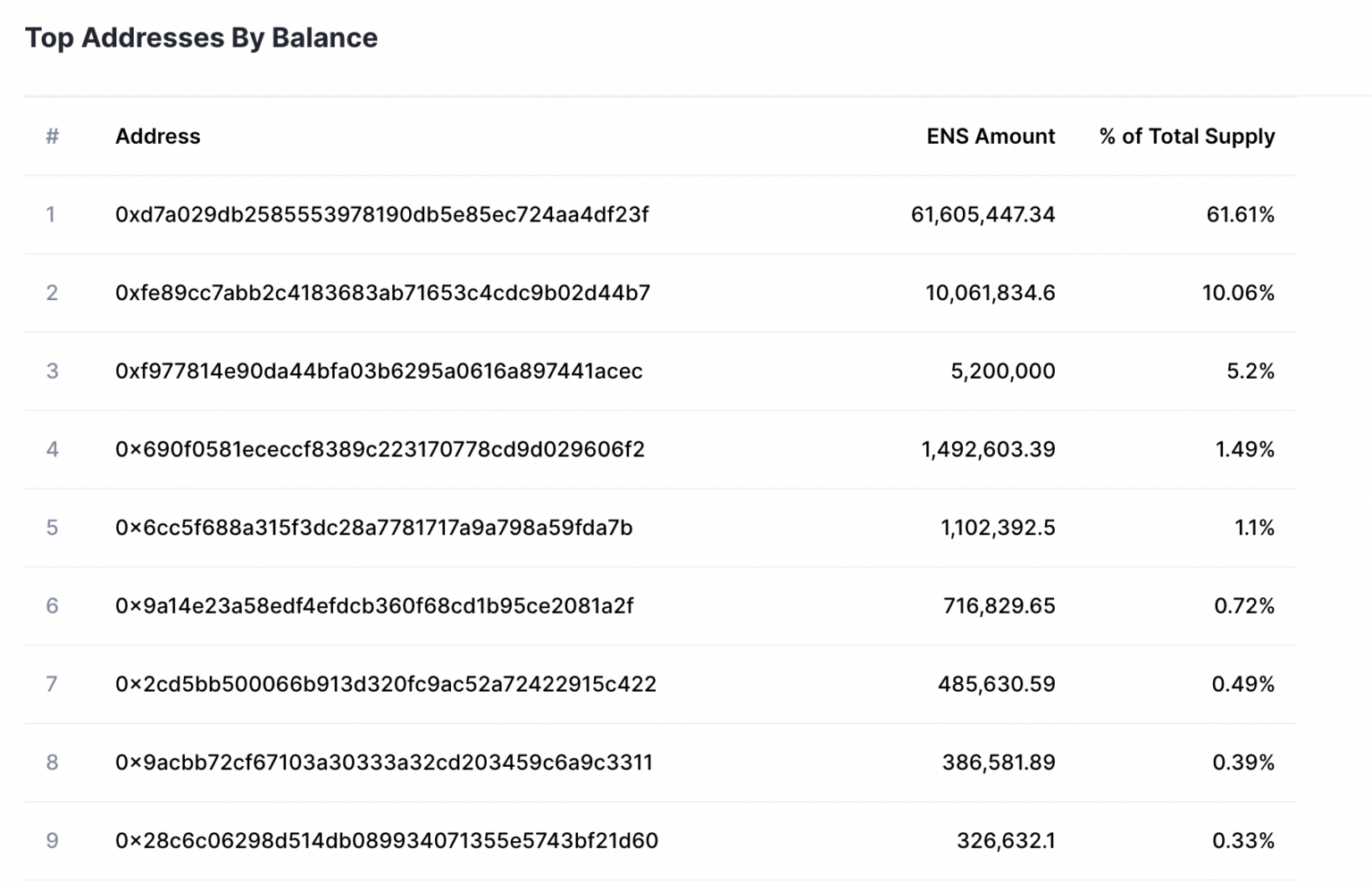Click the 10,061,834.6 ENS amount
Viewport: 1372px width, 883px height.
990,293
